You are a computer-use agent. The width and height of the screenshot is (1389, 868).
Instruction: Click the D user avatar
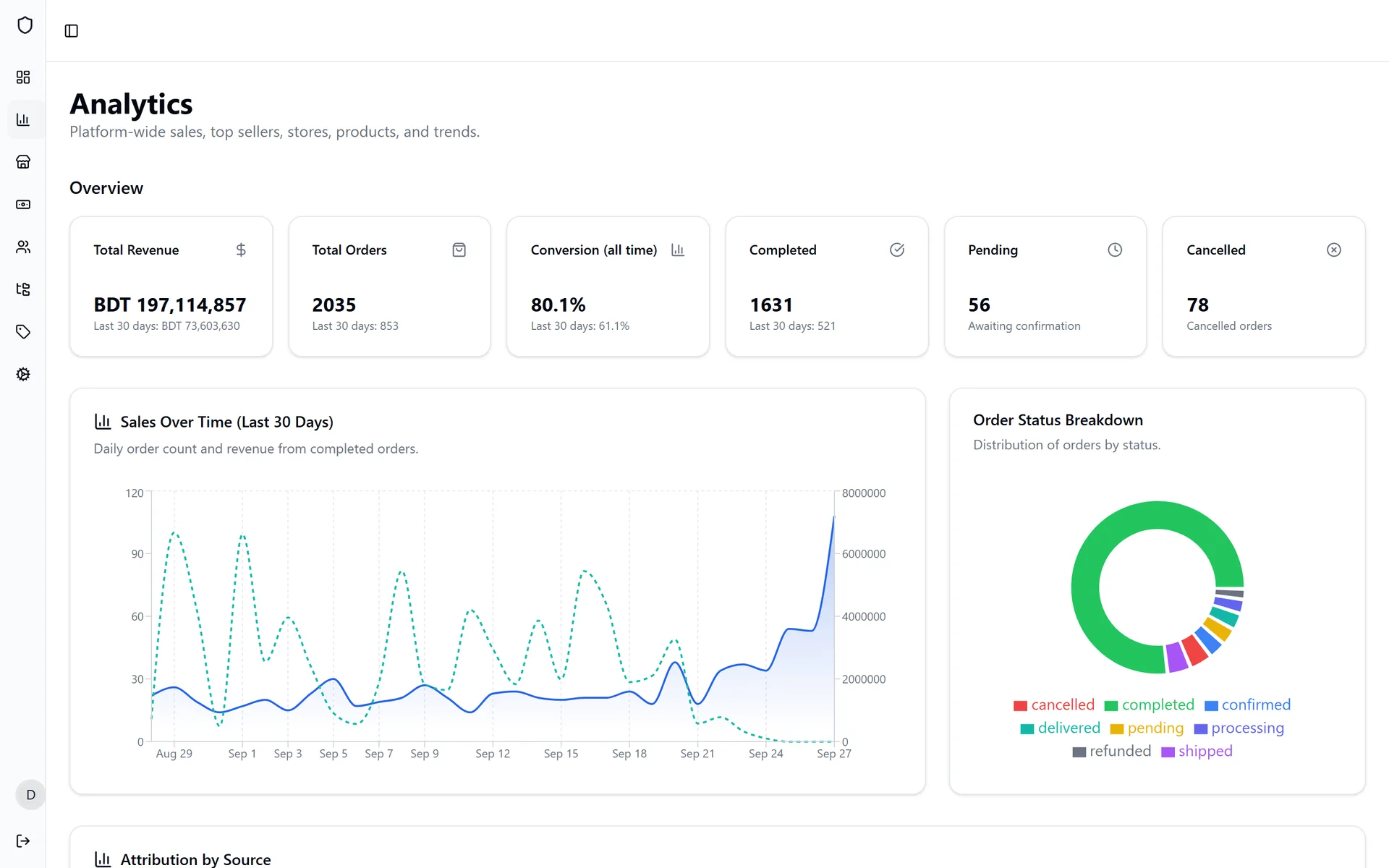30,795
